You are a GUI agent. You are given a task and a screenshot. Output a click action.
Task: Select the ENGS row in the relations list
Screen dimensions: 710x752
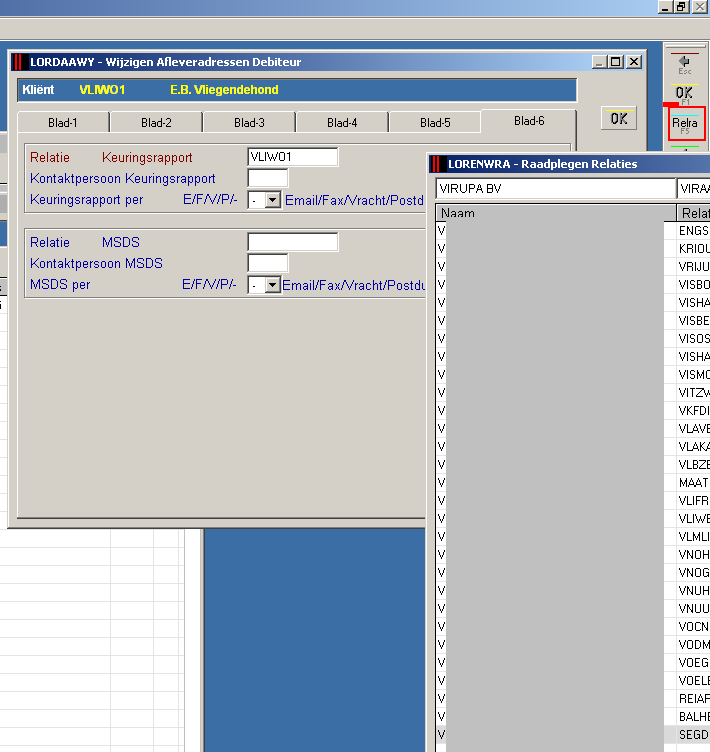(573, 231)
